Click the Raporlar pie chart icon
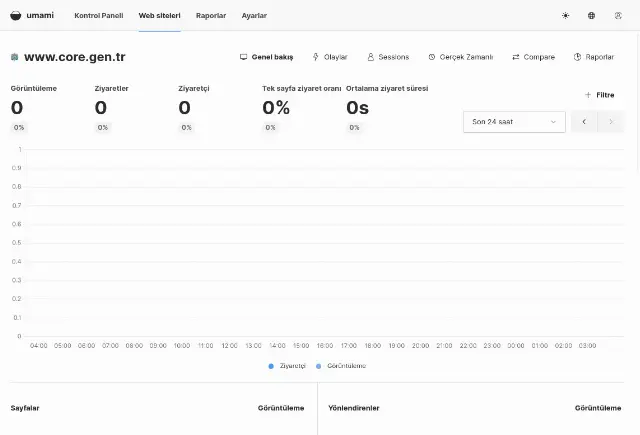640x435 pixels. 577,57
